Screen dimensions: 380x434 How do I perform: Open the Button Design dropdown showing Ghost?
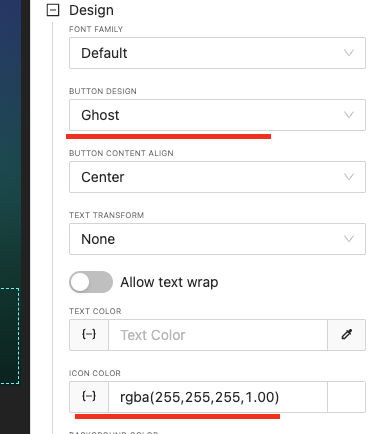click(x=217, y=115)
